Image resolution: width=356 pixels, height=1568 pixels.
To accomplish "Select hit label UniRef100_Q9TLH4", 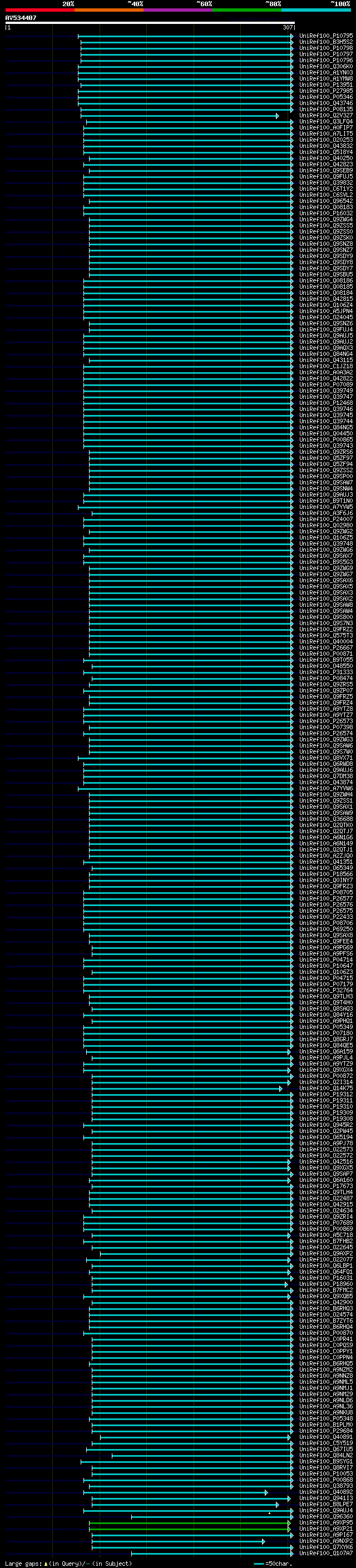I will (x=325, y=1192).
